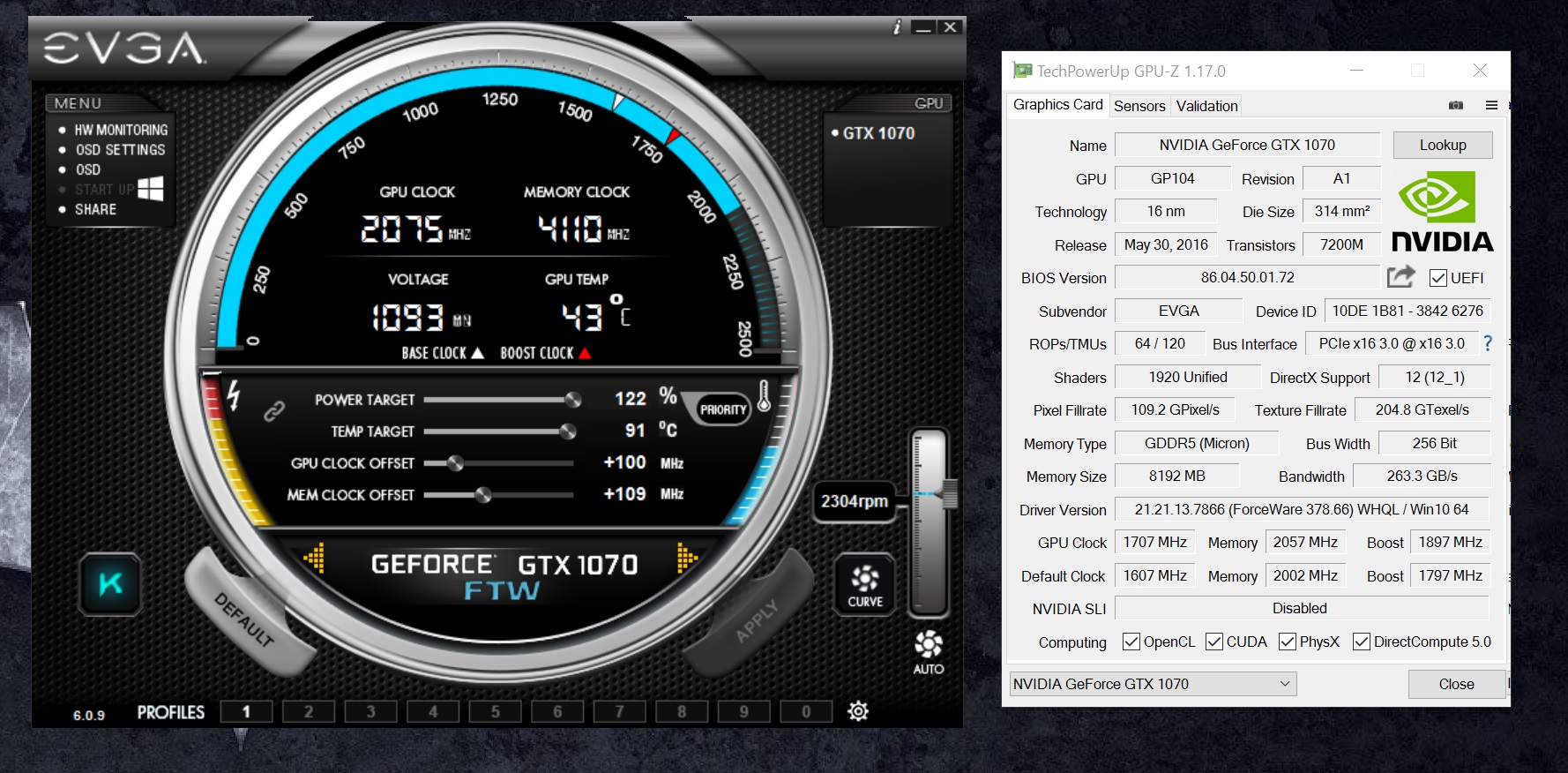Select profile 2
The image size is (1568, 773).
[309, 711]
